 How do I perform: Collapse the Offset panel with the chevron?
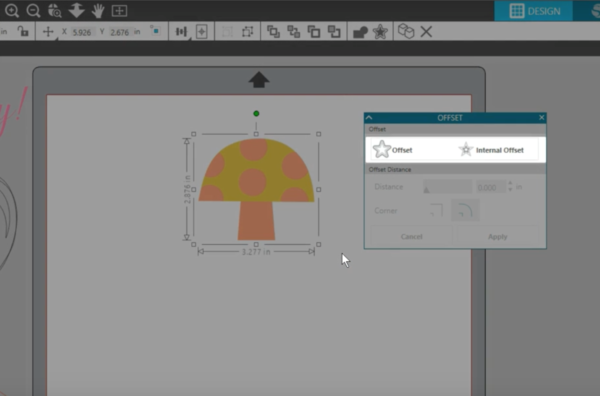click(x=369, y=117)
